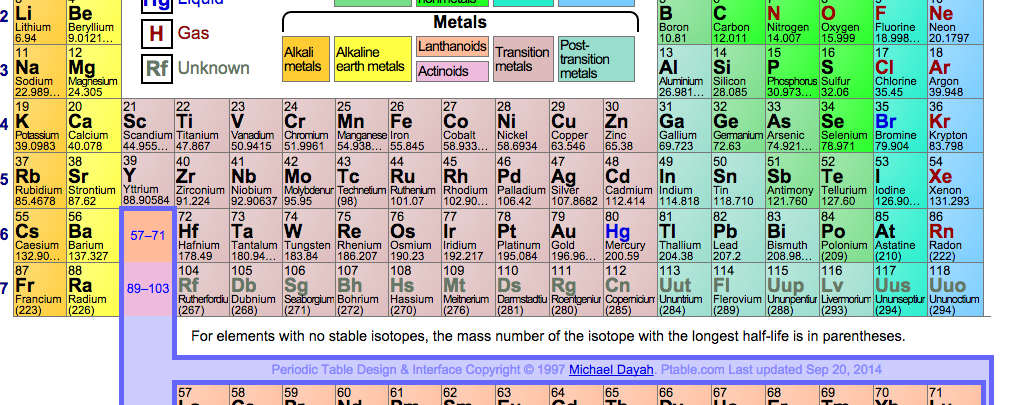Viewport: 1012px width, 405px height.
Task: Select the Manganese (Mn) element cell
Action: (362, 126)
